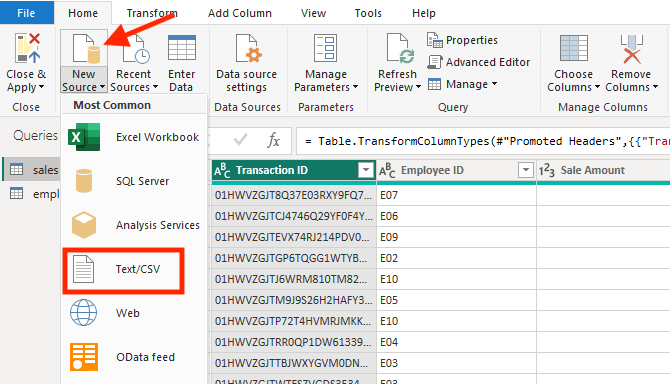Select Excel Workbook from the source list
Image resolution: width=670 pixels, height=384 pixels.
tap(134, 137)
